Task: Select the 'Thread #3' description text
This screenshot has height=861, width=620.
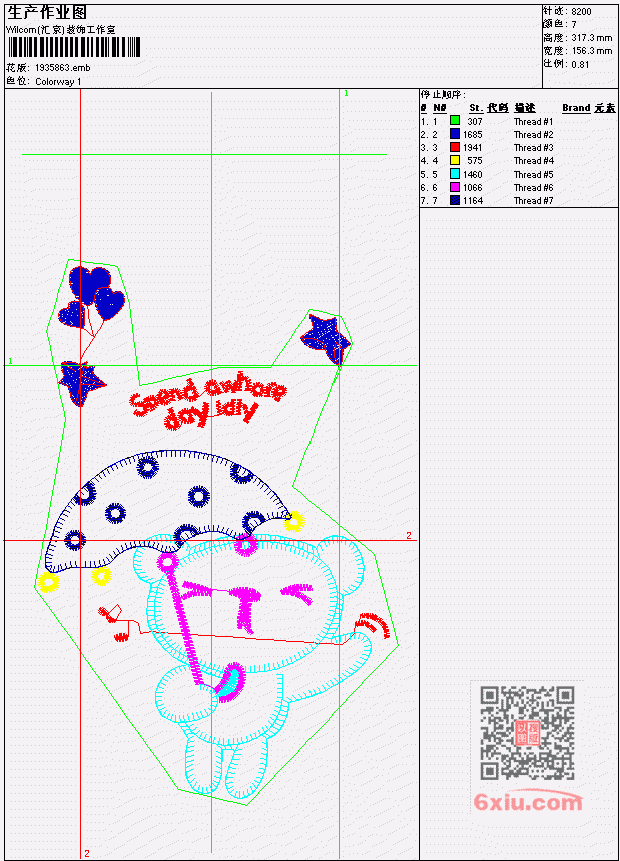Action: 533,148
